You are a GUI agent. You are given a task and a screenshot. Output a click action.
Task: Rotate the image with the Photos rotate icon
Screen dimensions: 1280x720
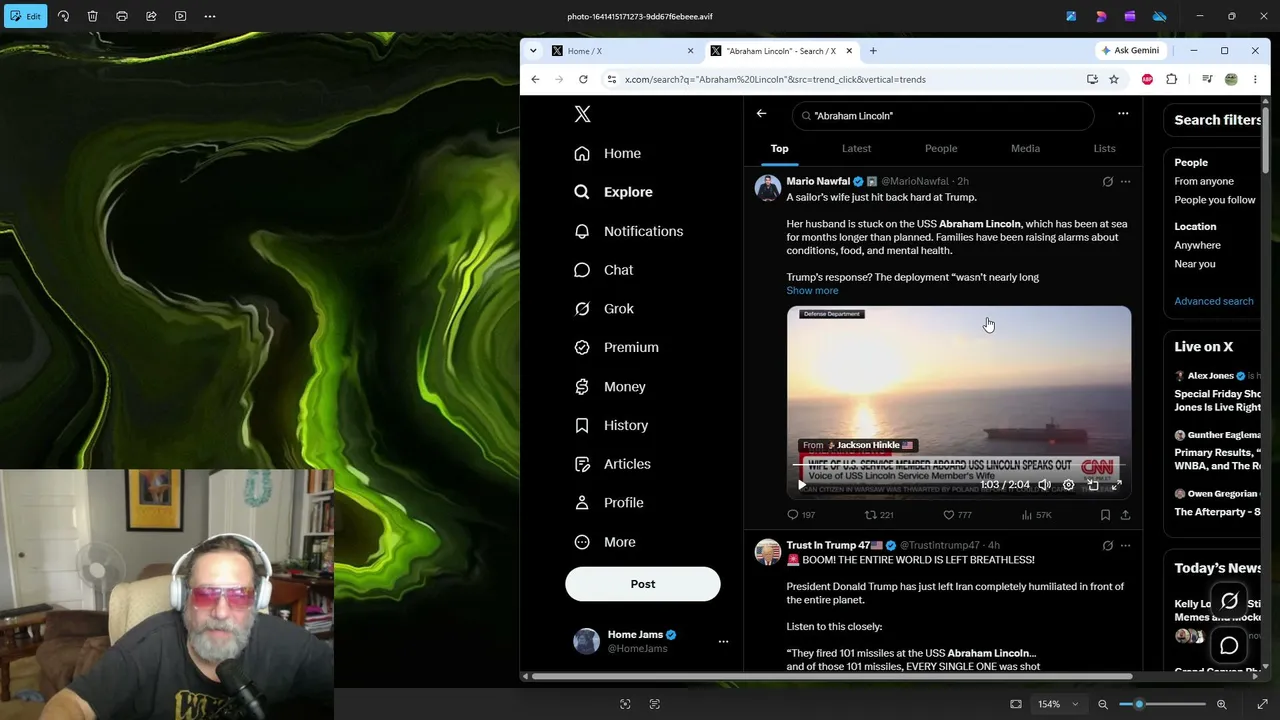point(63,16)
